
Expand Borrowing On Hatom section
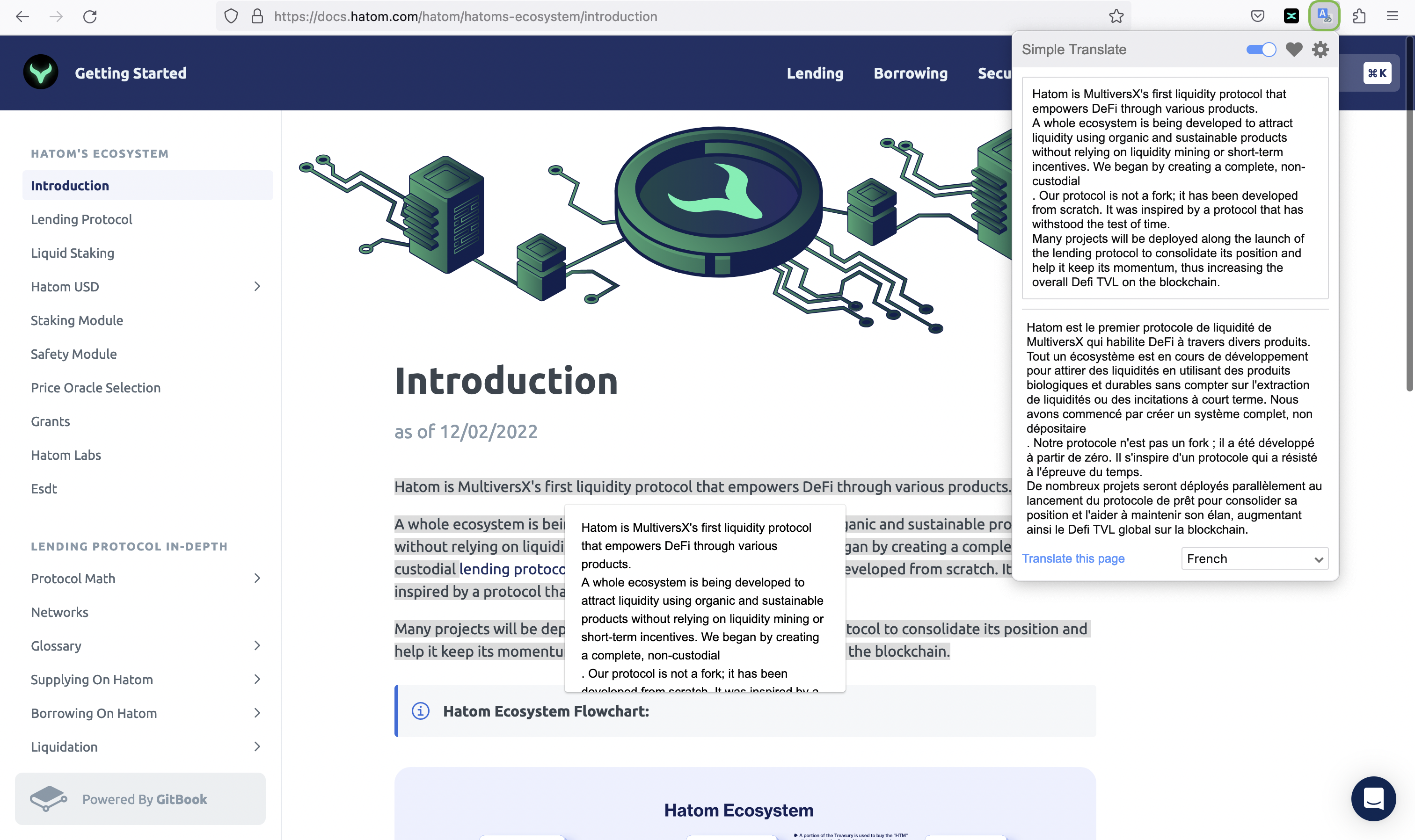pyautogui.click(x=257, y=713)
